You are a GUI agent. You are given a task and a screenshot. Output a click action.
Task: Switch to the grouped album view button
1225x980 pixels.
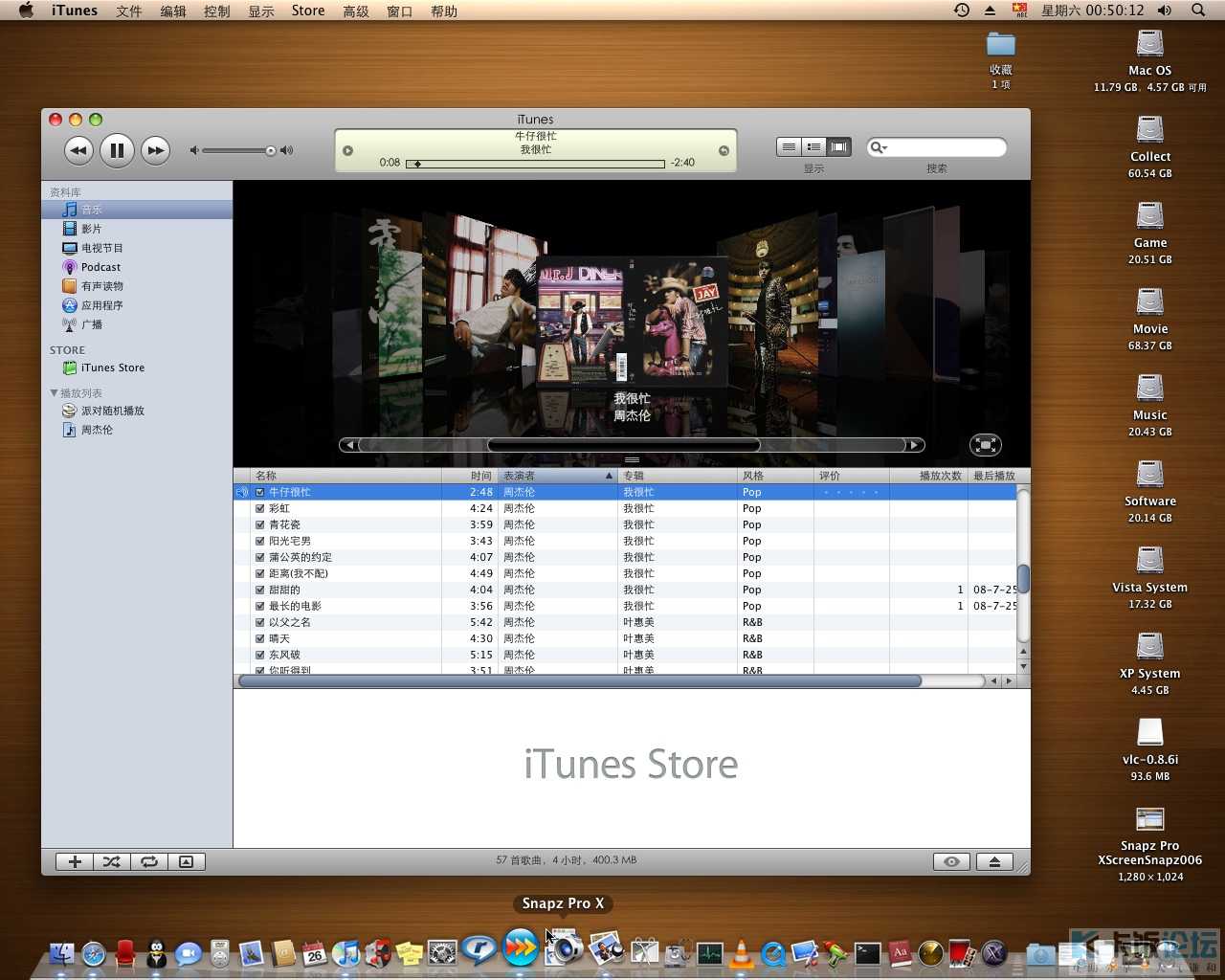[813, 146]
